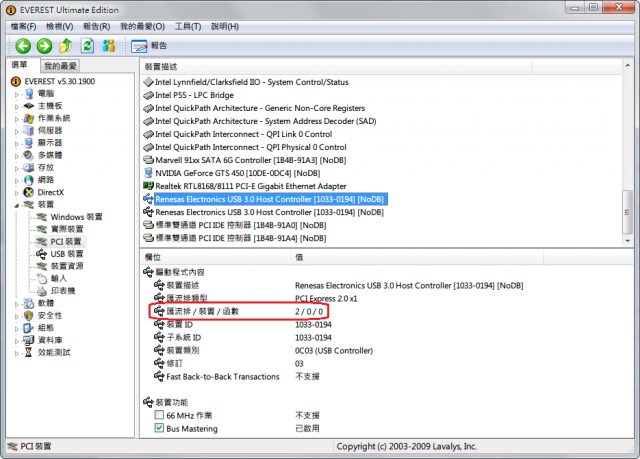Switch to the 我的最愛 sidebar tab

coord(60,66)
